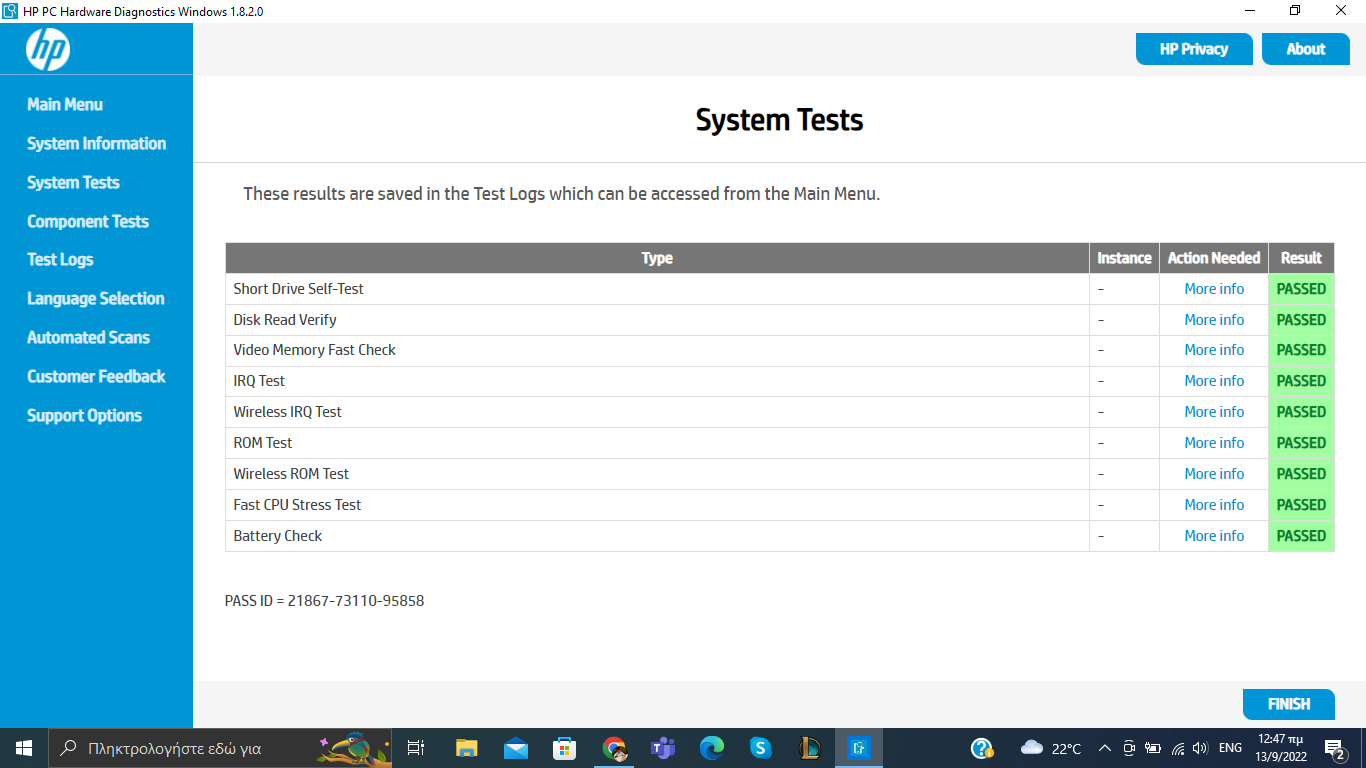Viewport: 1366px width, 768px height.
Task: Open Skype from the taskbar
Action: [x=761, y=748]
